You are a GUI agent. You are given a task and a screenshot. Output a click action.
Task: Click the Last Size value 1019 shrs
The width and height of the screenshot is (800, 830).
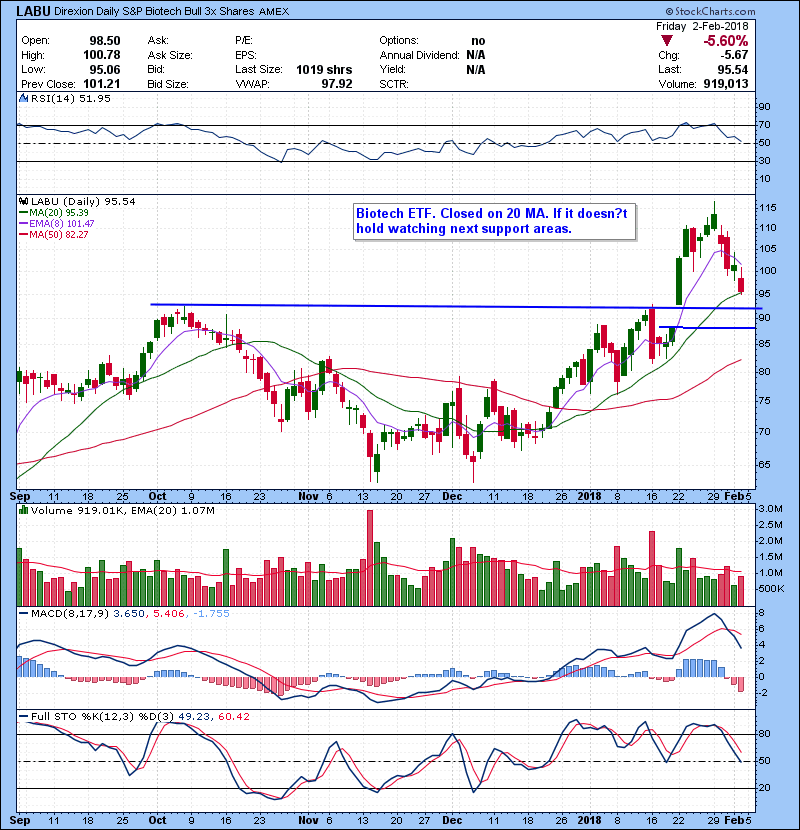coord(324,70)
